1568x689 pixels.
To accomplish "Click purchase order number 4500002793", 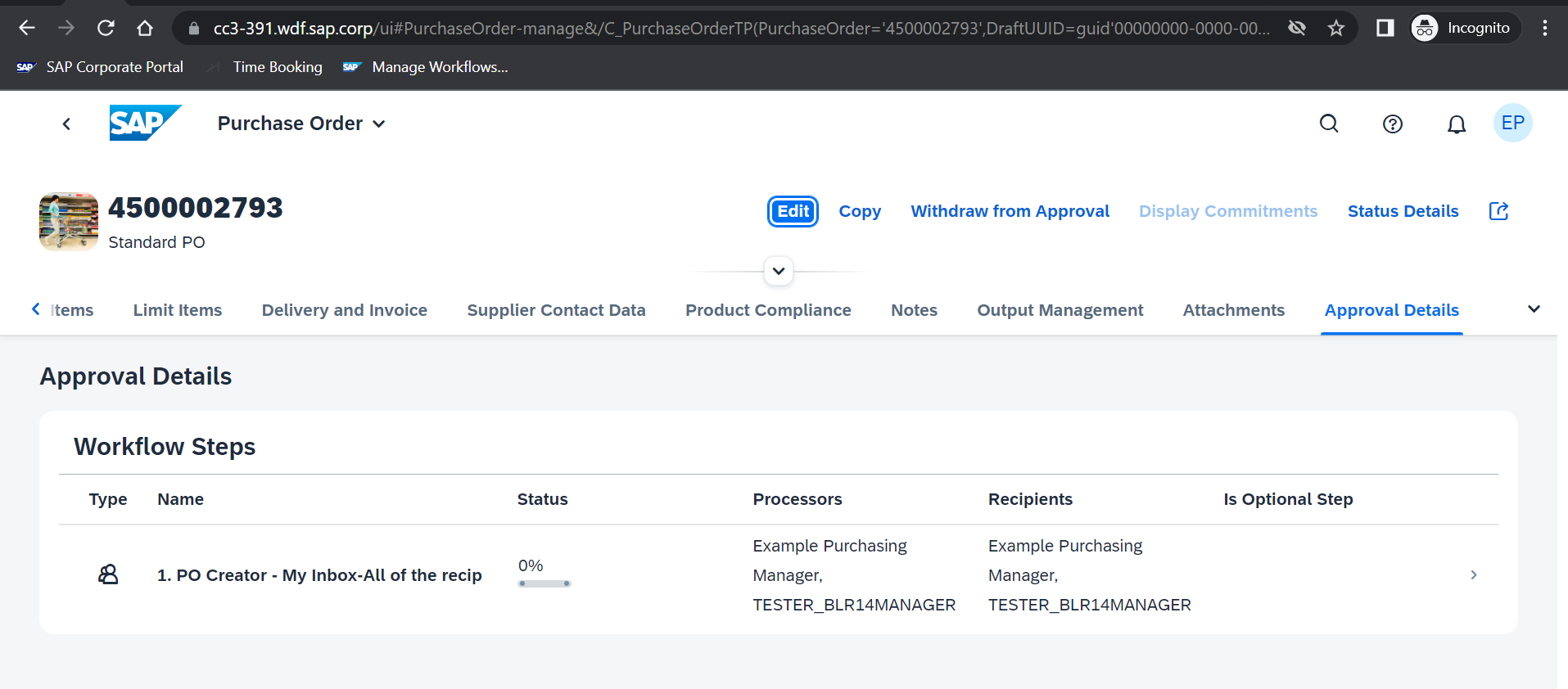I will [x=196, y=208].
